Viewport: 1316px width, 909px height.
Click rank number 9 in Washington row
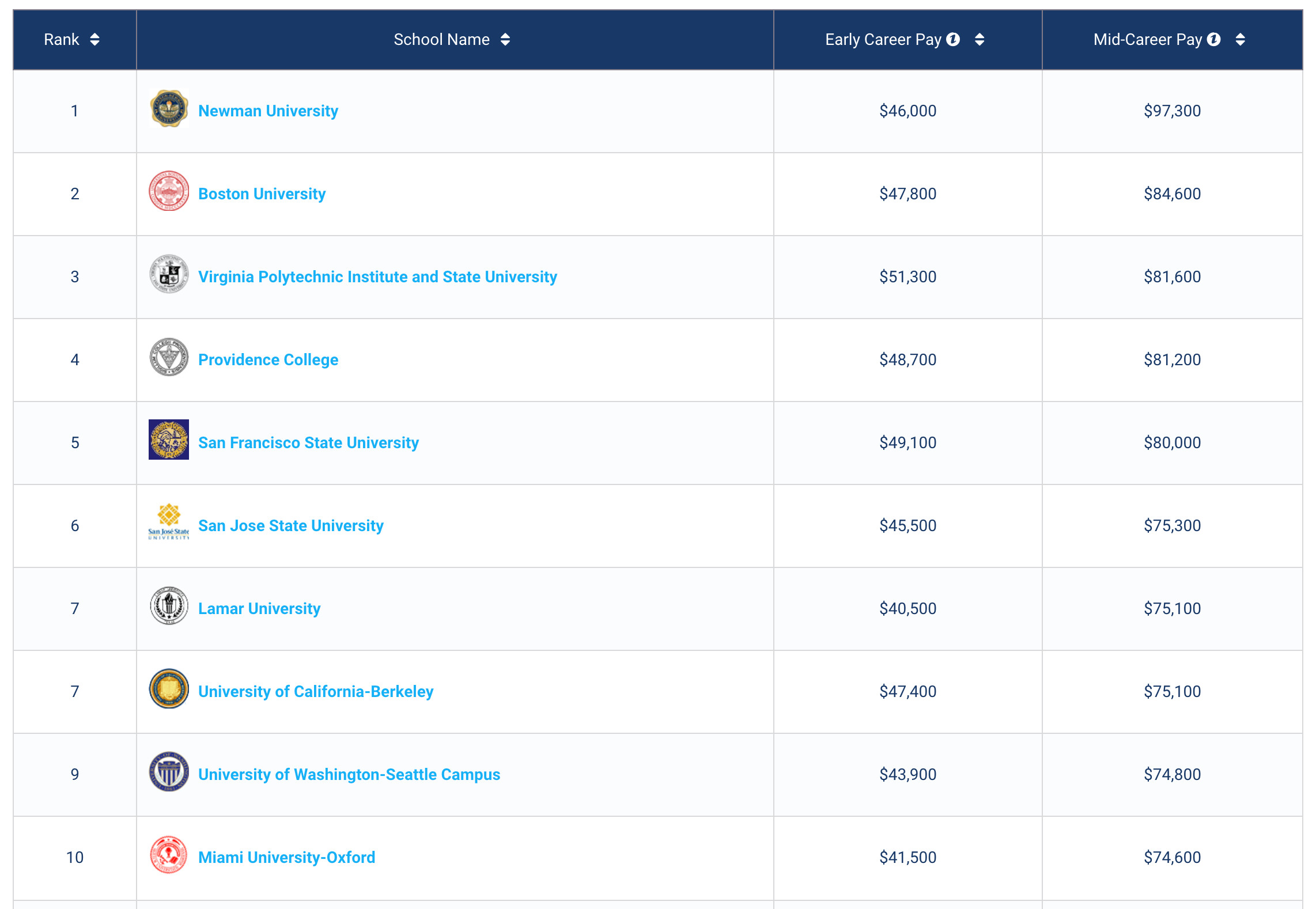[75, 775]
